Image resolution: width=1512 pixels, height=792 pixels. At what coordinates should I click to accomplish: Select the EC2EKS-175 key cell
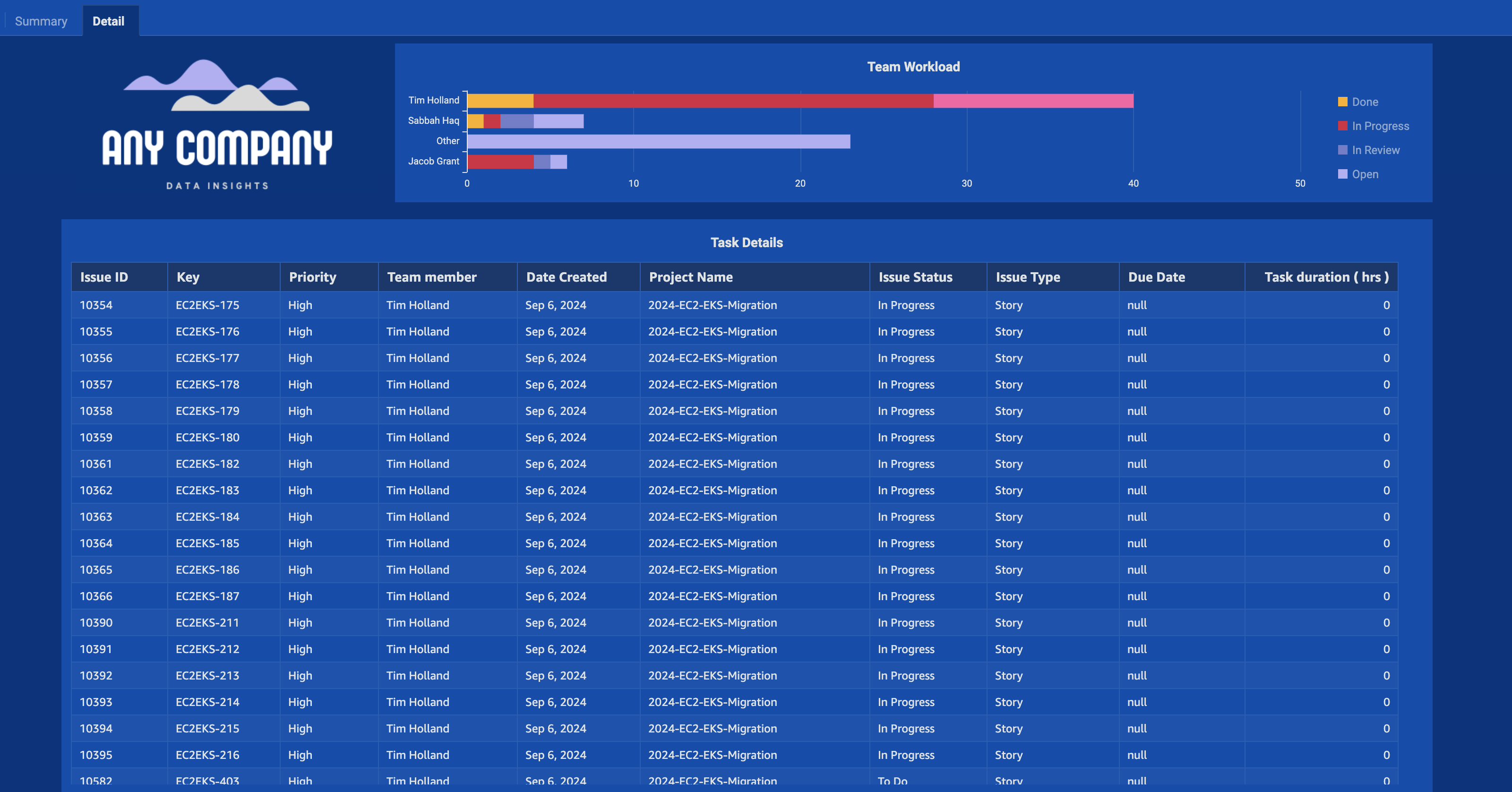tap(207, 305)
